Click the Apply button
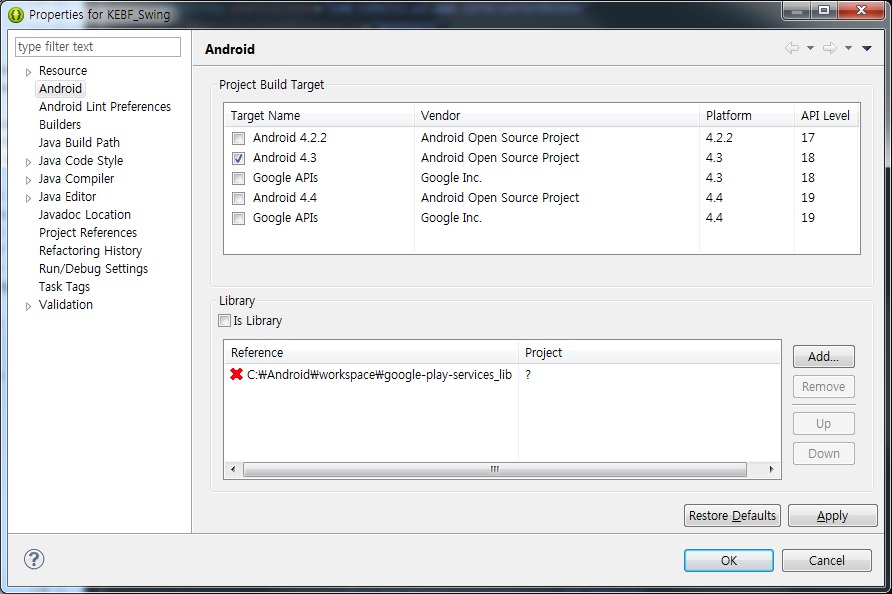The height and width of the screenshot is (594, 892). 832,515
